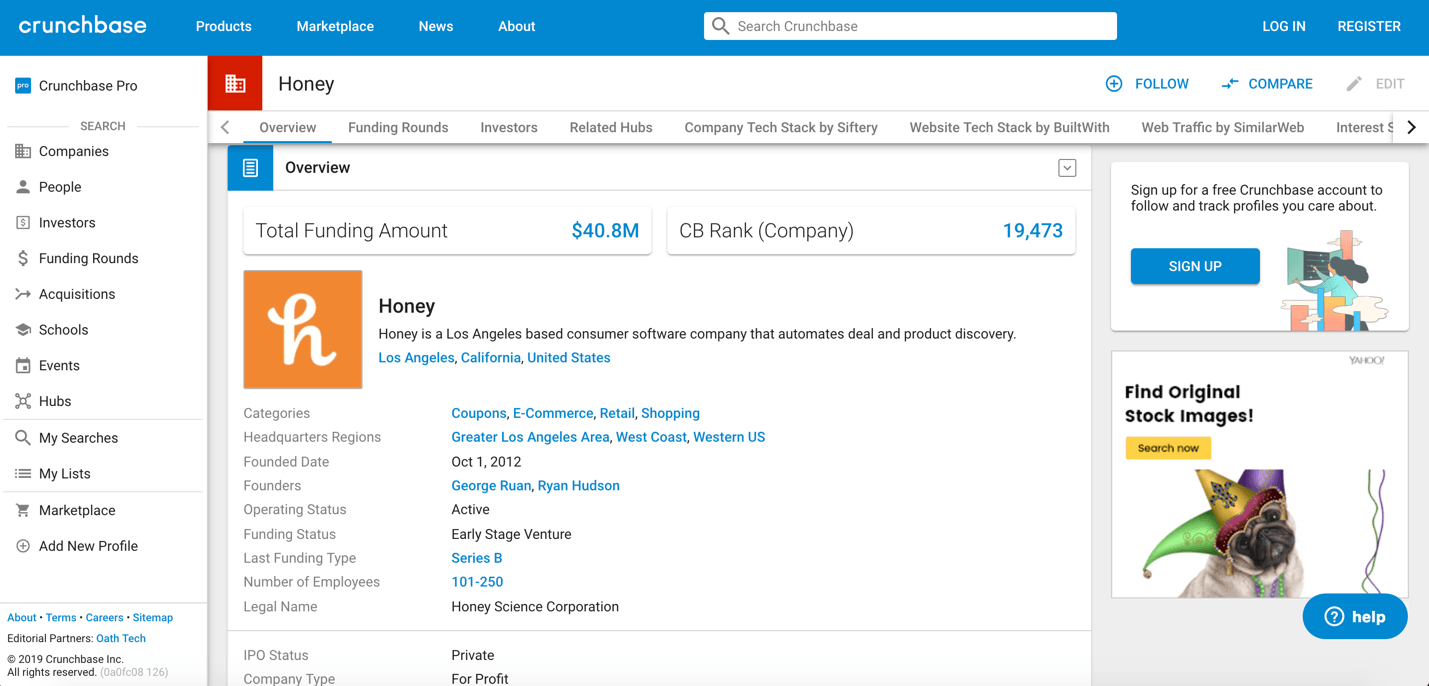Click the orange Honey logo thumbnail

(x=303, y=329)
